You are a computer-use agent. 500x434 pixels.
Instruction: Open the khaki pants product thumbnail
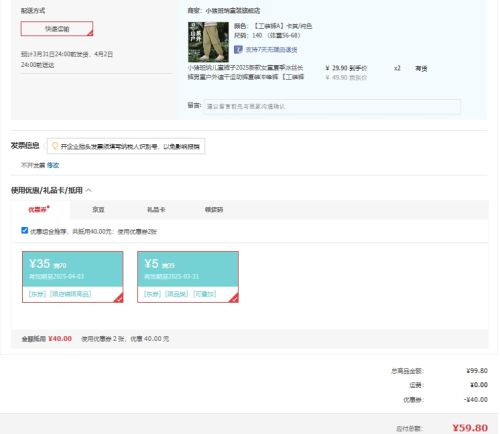coord(208,42)
